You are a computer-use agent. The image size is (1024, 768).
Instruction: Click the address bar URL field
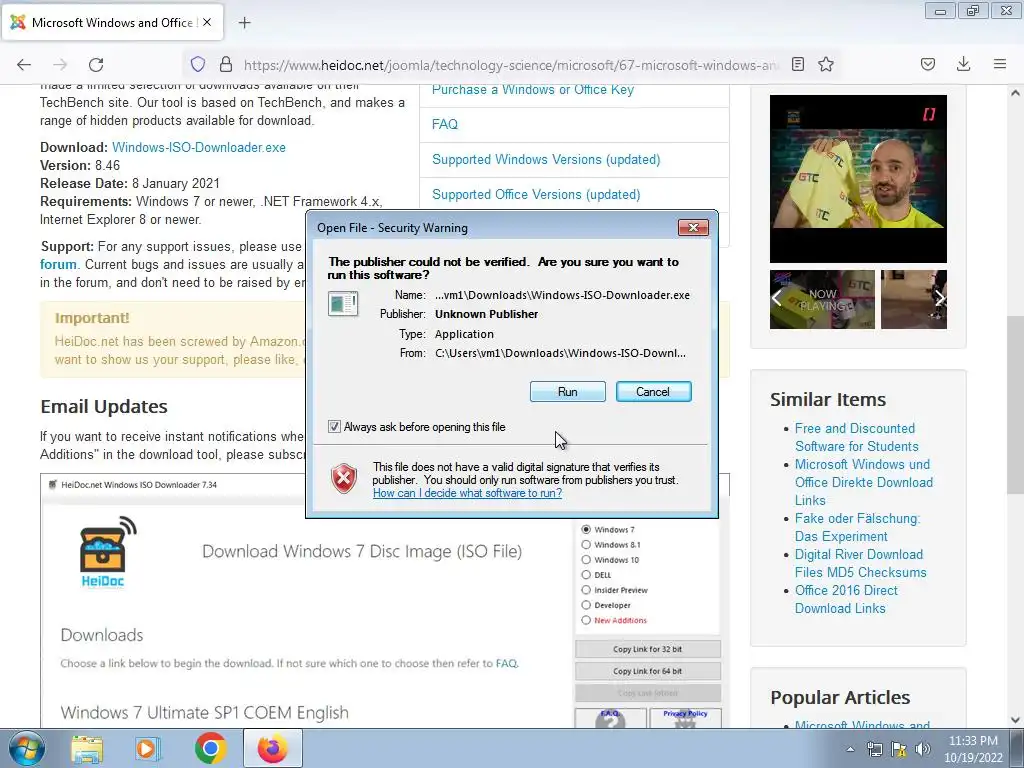511,65
